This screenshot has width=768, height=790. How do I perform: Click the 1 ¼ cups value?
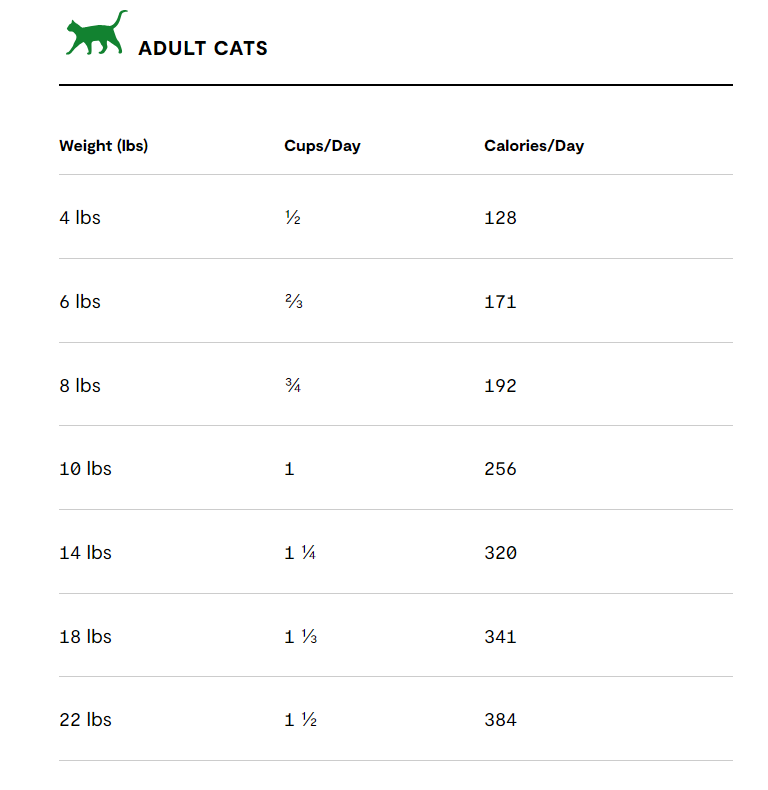pyautogui.click(x=300, y=553)
